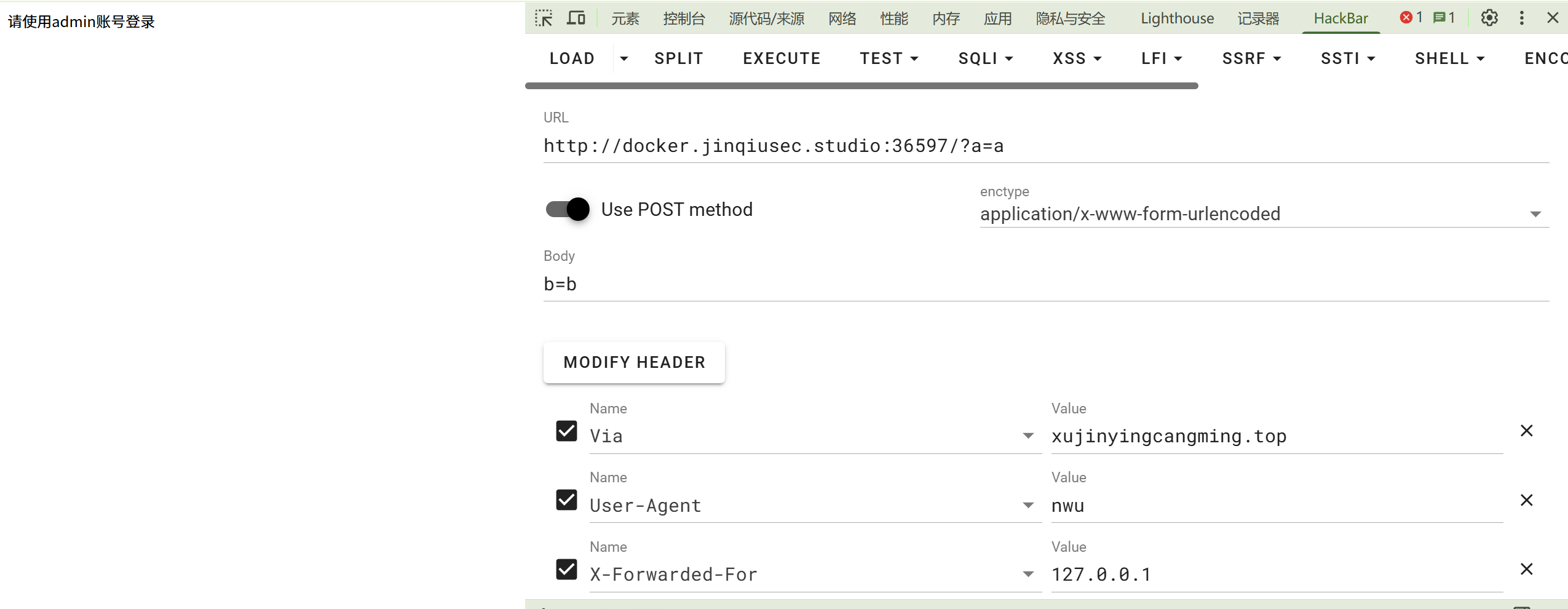Open the 控制台 (Console) tab
The width and height of the screenshot is (1568, 609).
point(684,18)
